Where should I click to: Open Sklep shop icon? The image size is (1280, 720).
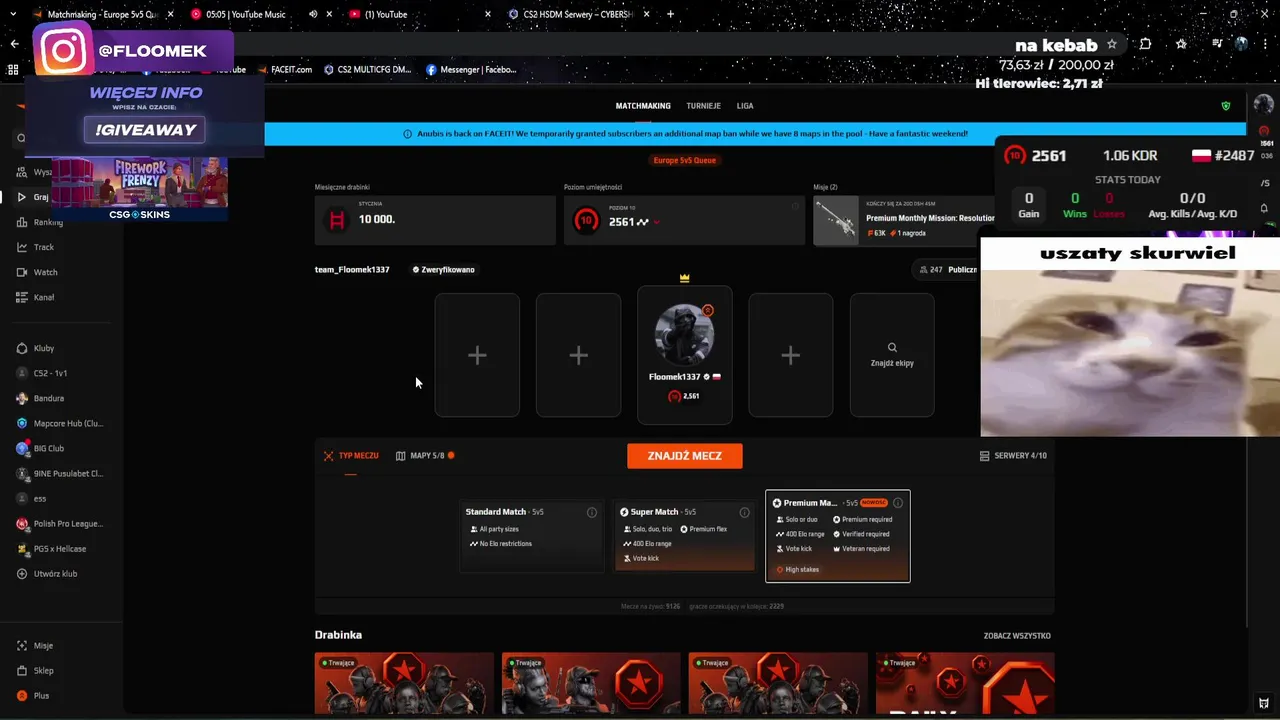[x=22, y=671]
